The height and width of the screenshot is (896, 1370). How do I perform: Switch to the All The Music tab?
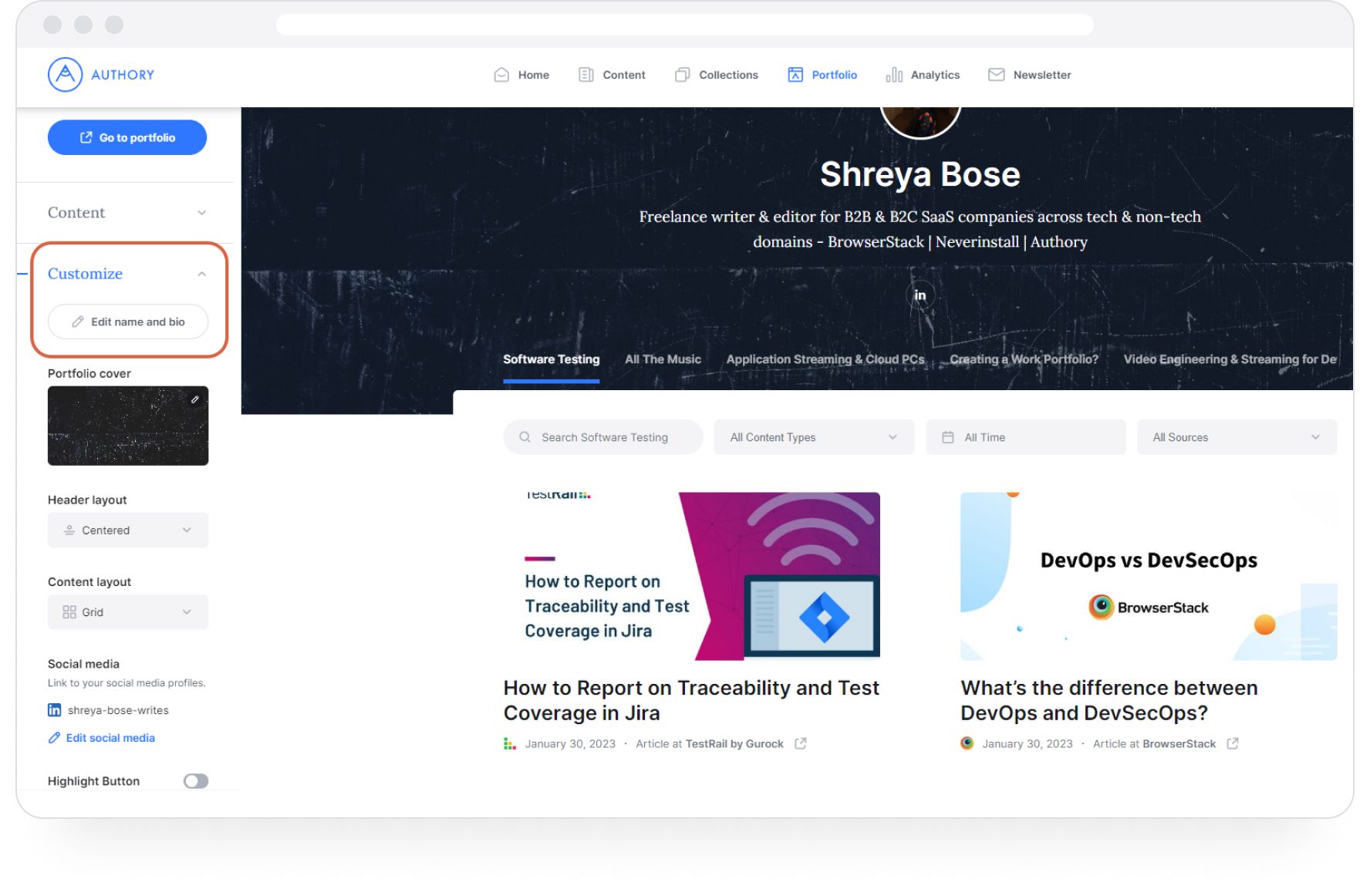coord(663,359)
